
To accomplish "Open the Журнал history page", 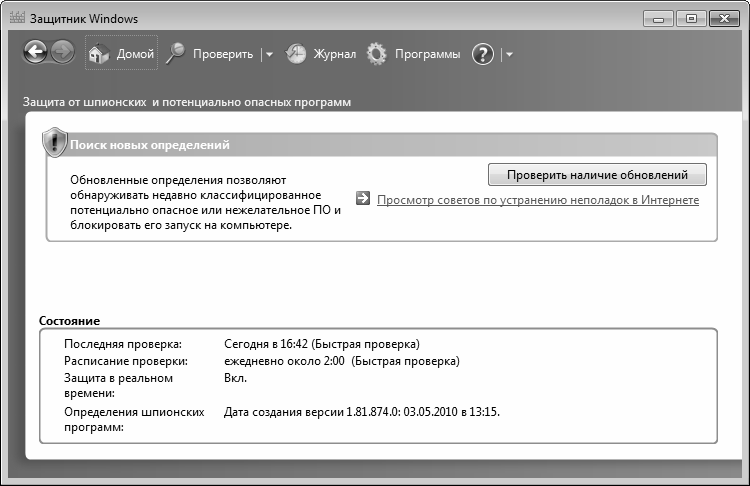I will pos(335,54).
